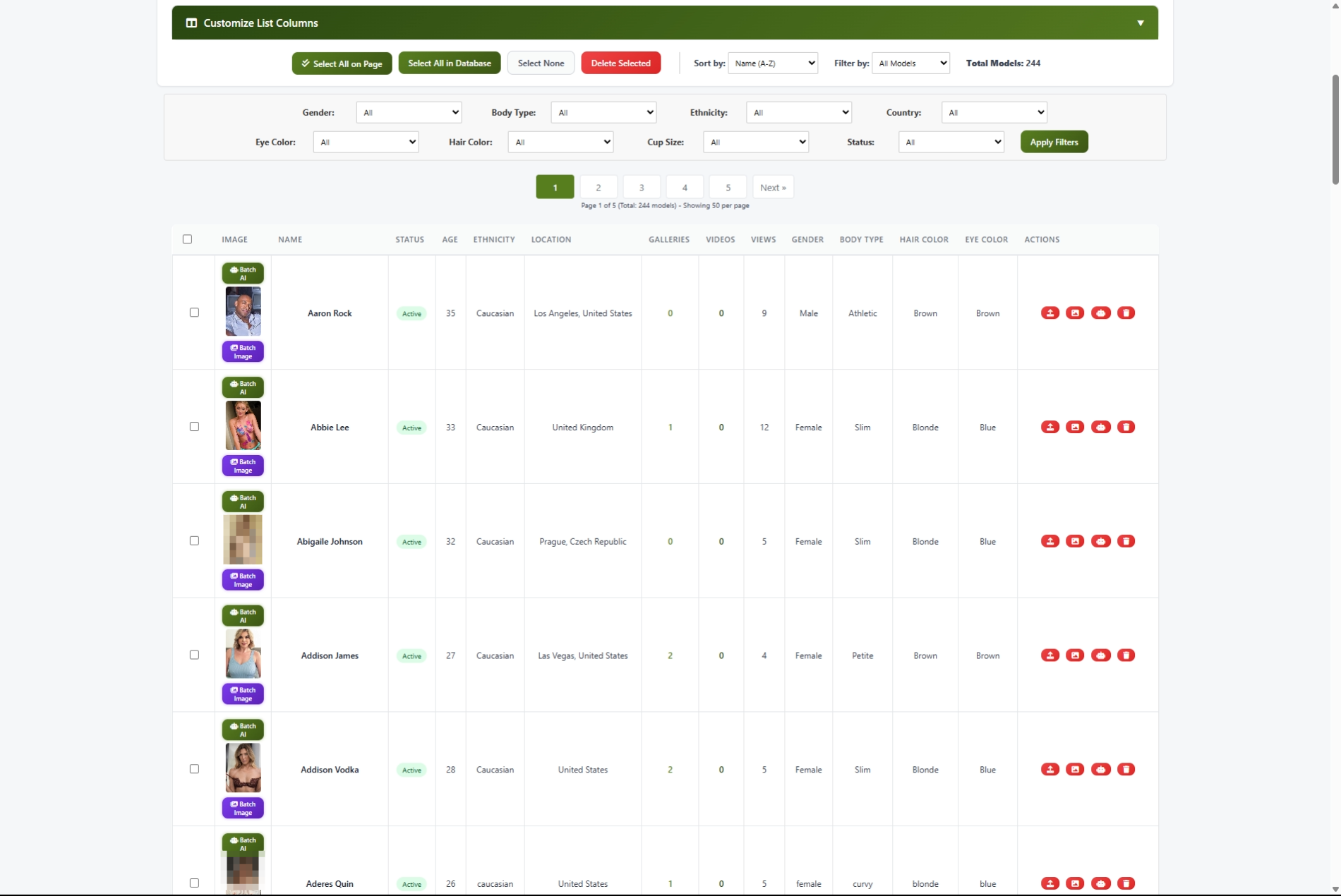
Task: Open the Sort by dropdown
Action: click(773, 63)
